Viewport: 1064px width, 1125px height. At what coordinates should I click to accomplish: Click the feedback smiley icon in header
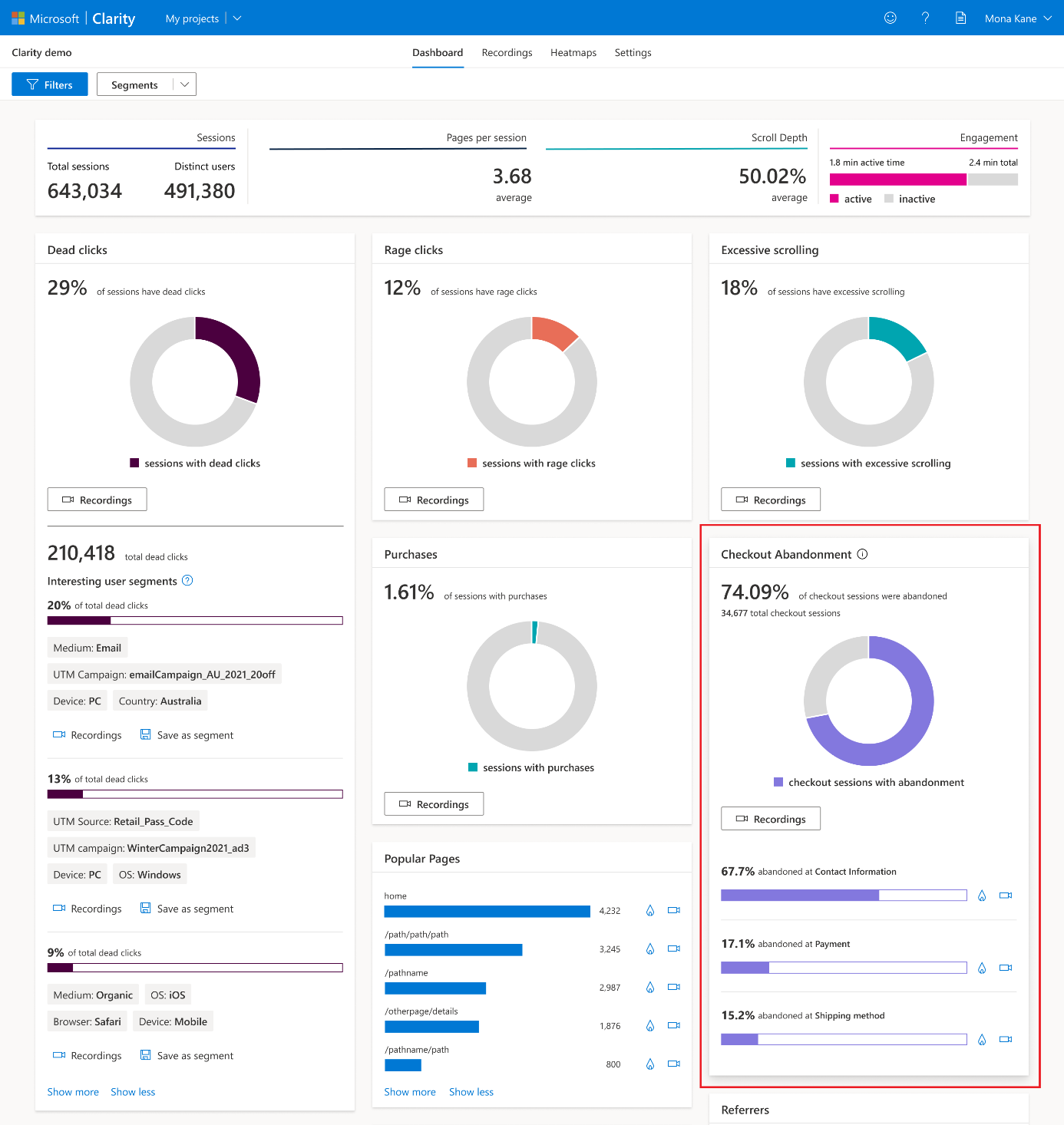click(890, 18)
